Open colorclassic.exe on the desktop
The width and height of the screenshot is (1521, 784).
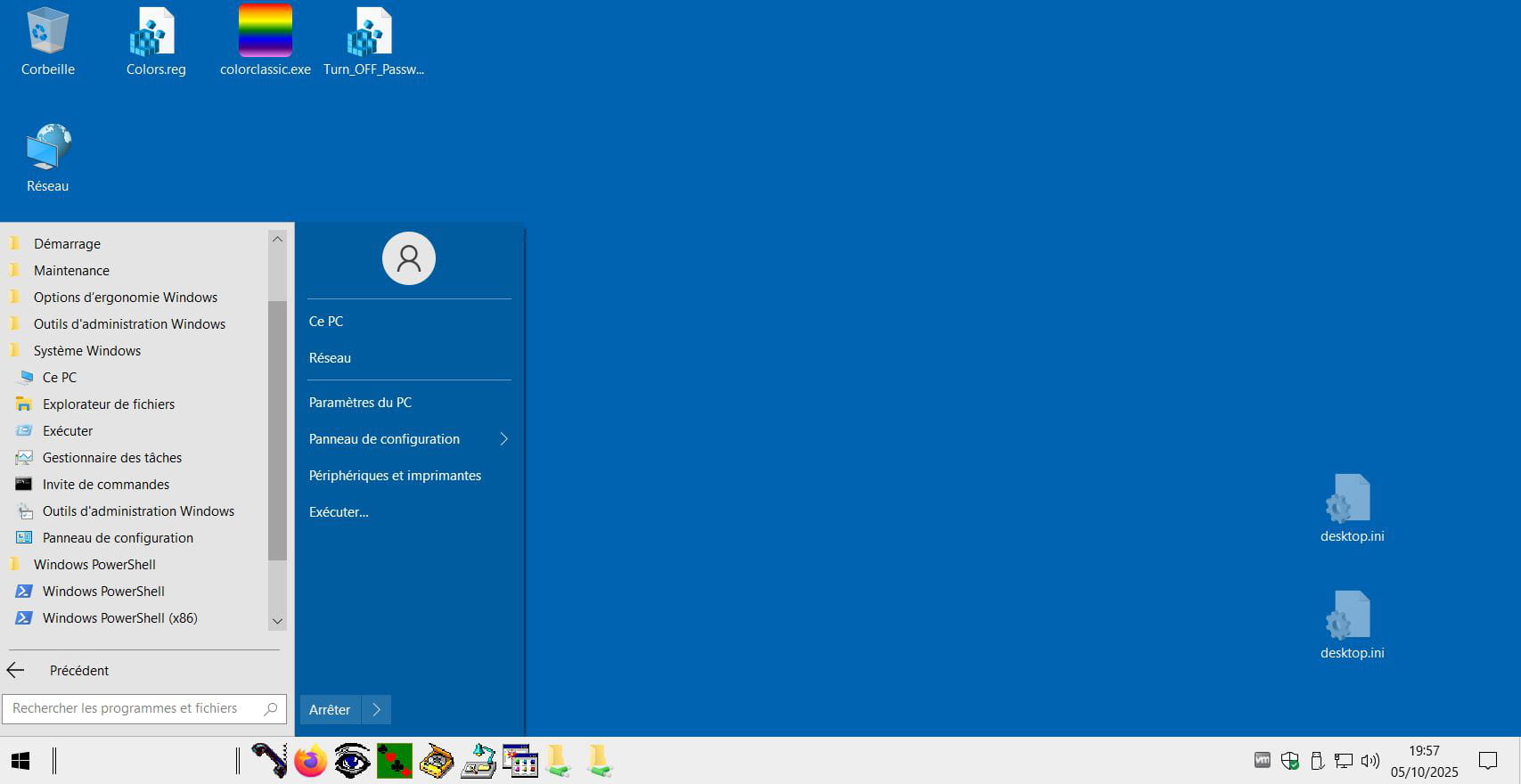coord(265,42)
